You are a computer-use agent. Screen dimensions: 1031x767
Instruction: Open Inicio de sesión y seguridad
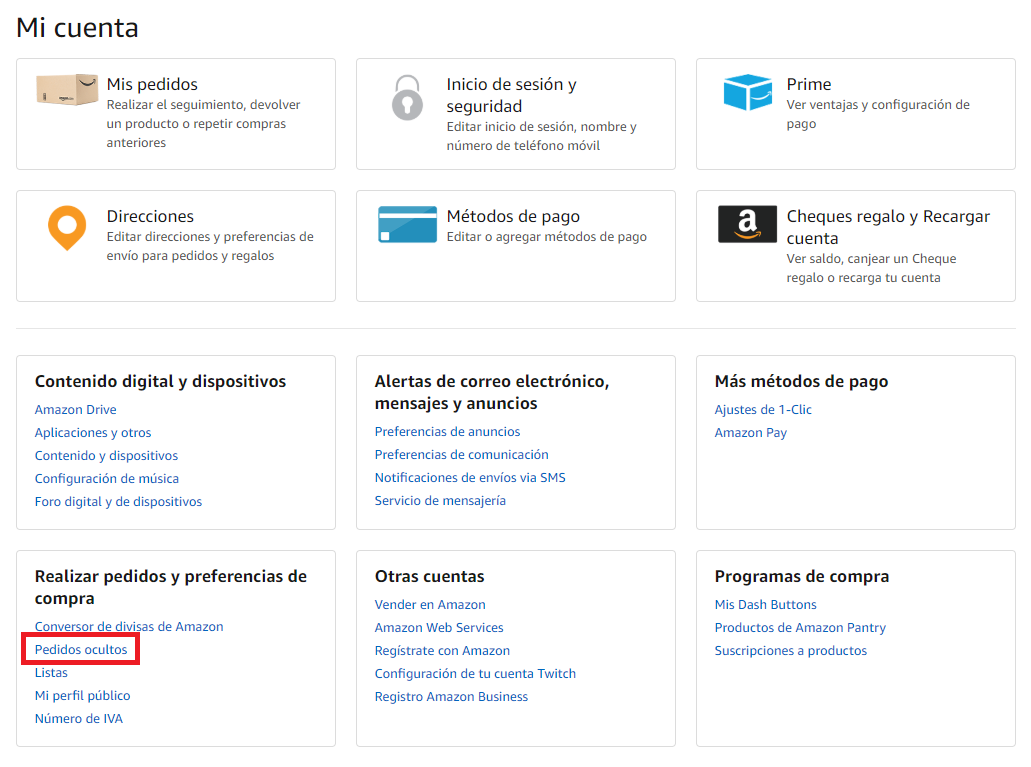(x=512, y=95)
